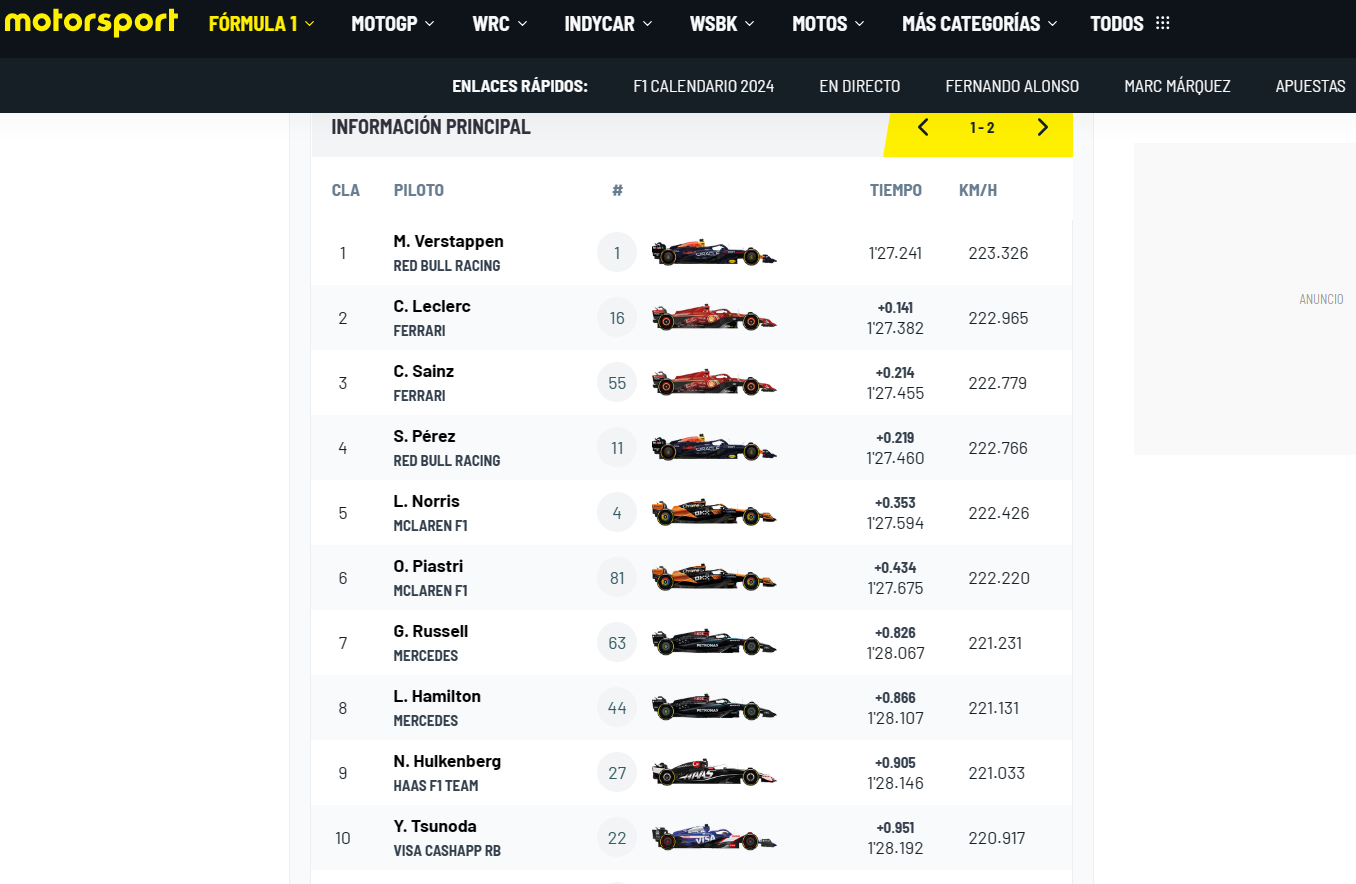This screenshot has height=884, width=1356.
Task: Click Hulkenberg's Haas car image
Action: pyautogui.click(x=714, y=773)
